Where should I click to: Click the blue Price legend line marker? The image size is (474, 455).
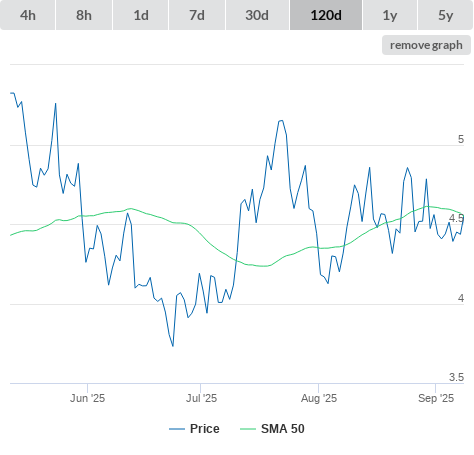click(177, 429)
